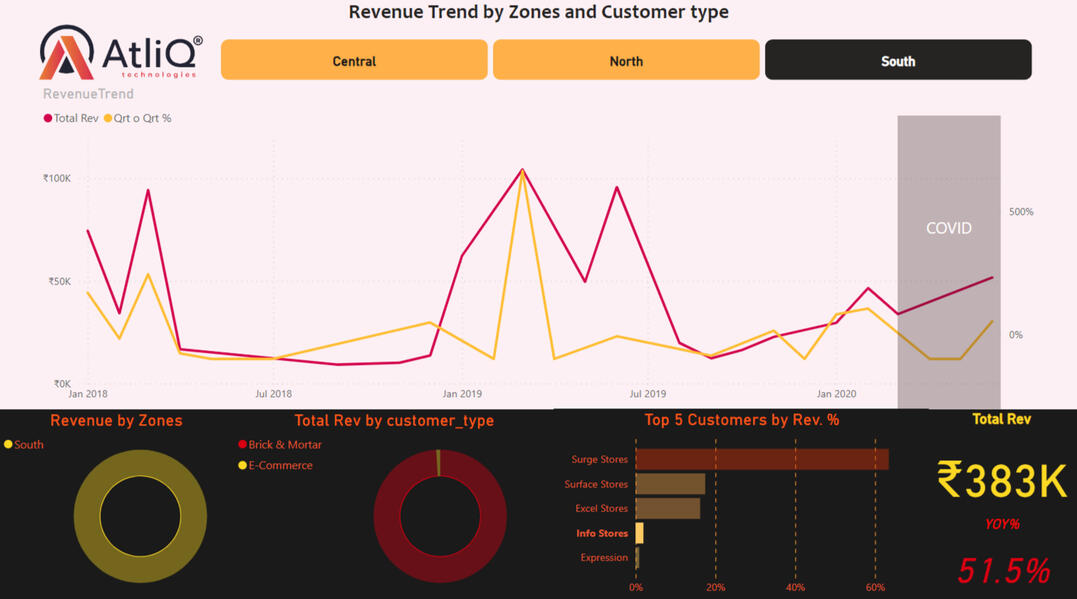Select the North zone button
Screen dimensions: 1077x599
point(626,61)
